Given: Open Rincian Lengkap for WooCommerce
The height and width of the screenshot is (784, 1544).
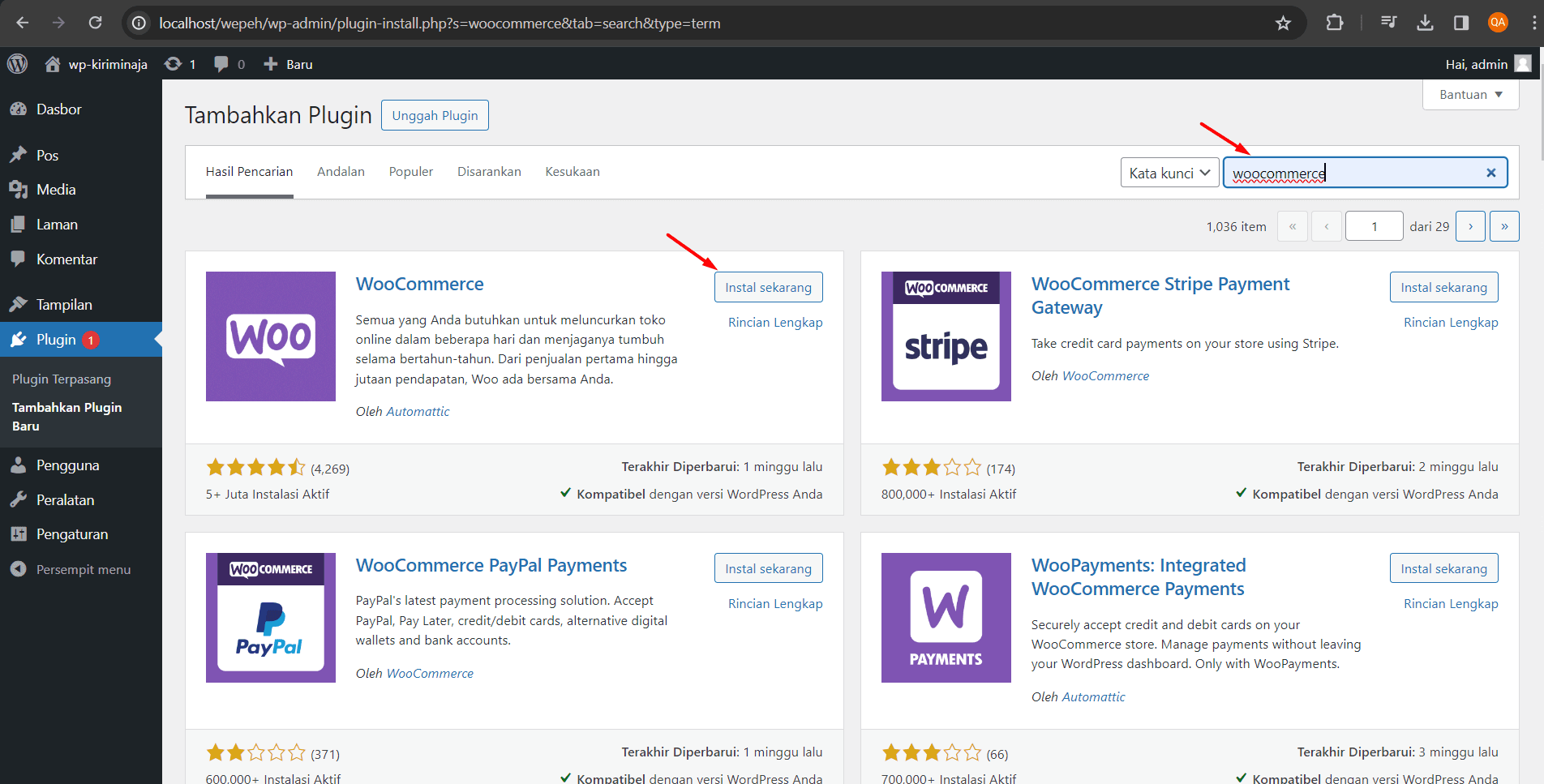Looking at the screenshot, I should click(774, 322).
